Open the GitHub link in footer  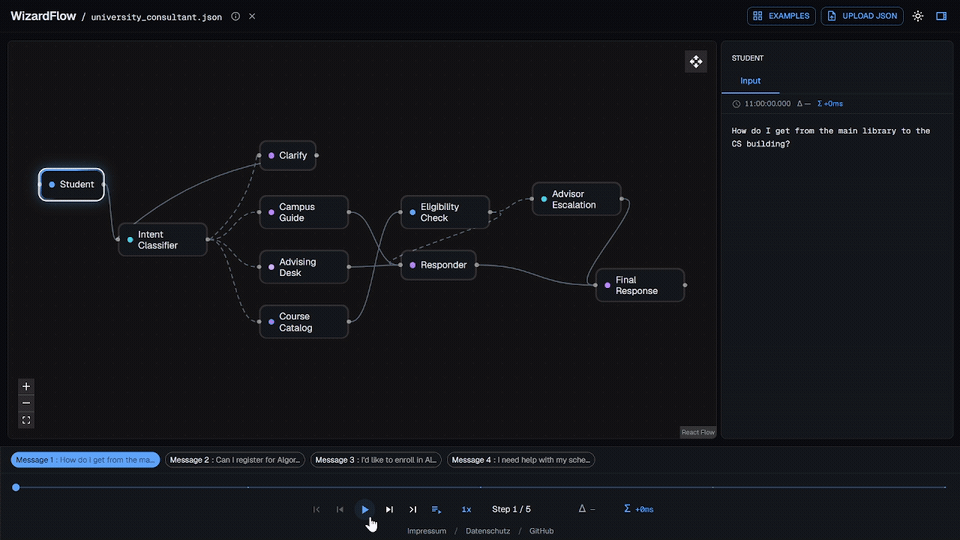point(541,531)
